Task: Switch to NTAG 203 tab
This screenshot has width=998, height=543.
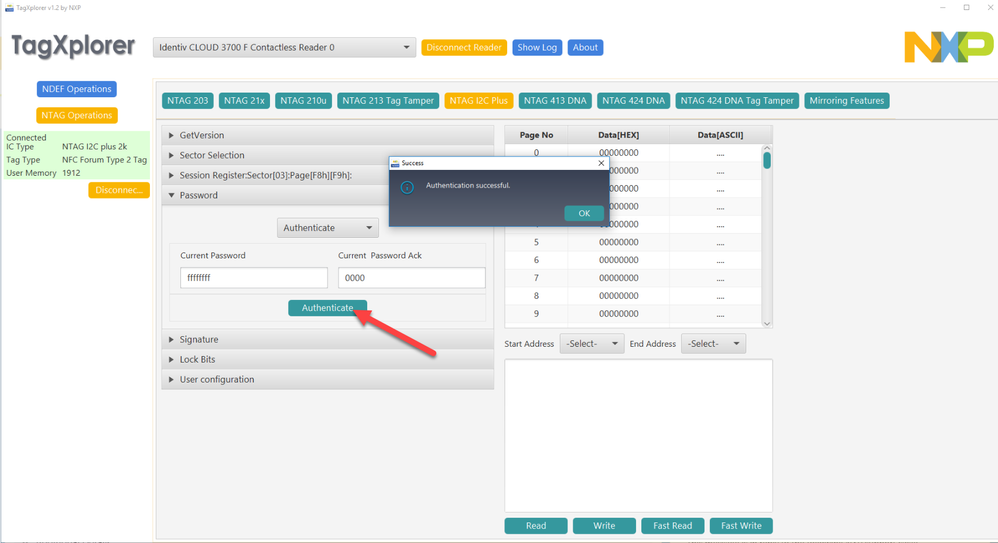Action: click(188, 101)
